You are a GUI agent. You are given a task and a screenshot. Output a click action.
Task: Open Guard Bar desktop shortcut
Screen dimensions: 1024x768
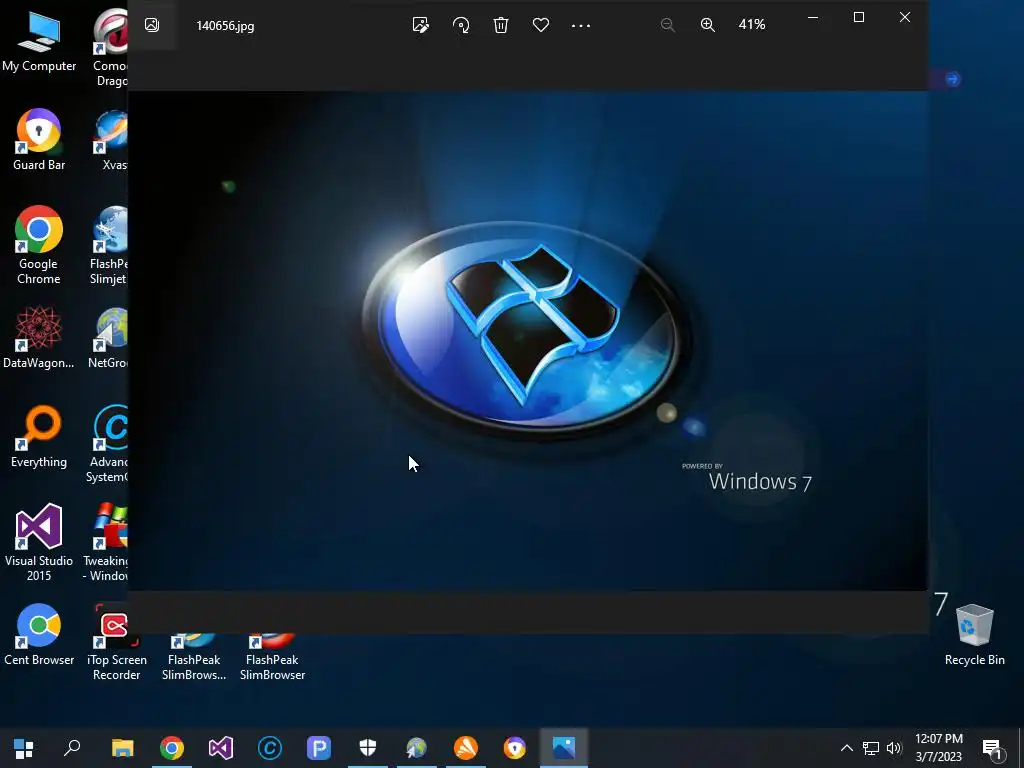pyautogui.click(x=39, y=140)
